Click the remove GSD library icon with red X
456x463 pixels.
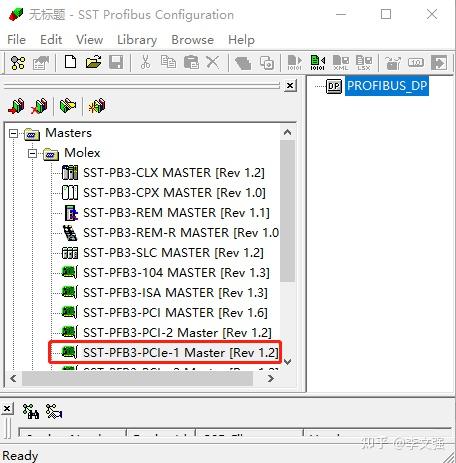(39, 106)
